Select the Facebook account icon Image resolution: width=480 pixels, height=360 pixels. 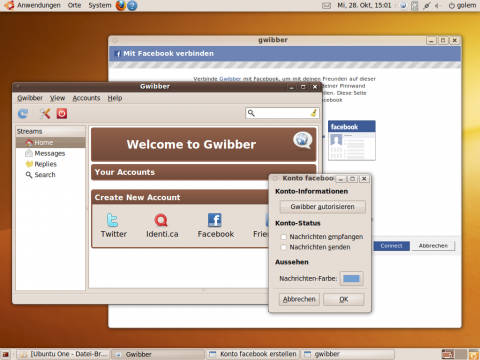click(215, 220)
